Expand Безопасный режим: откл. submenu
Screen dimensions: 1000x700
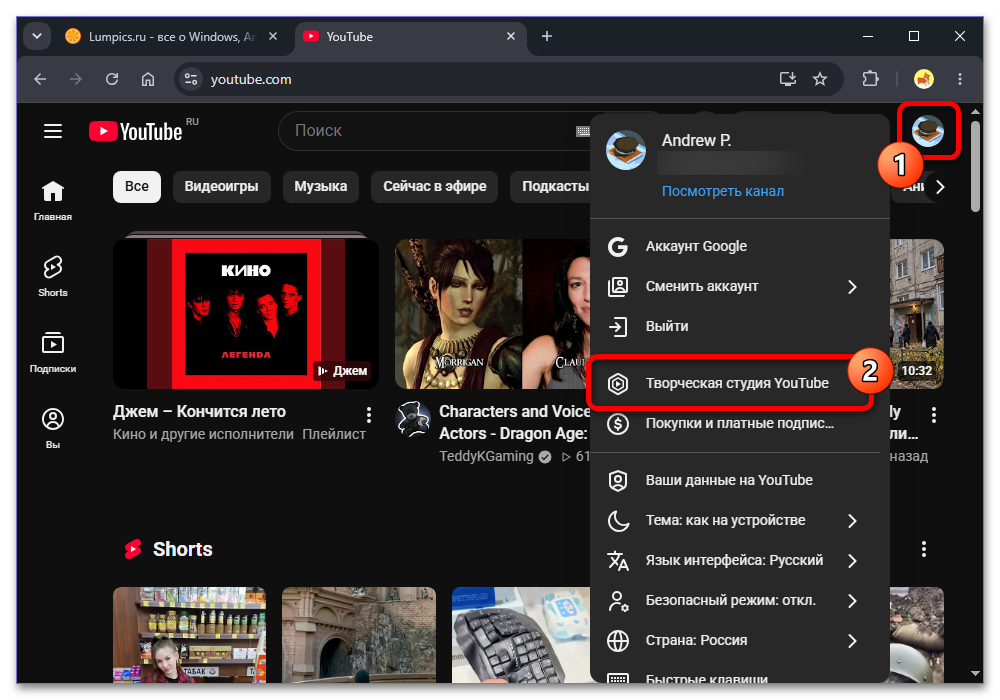pyautogui.click(x=853, y=601)
